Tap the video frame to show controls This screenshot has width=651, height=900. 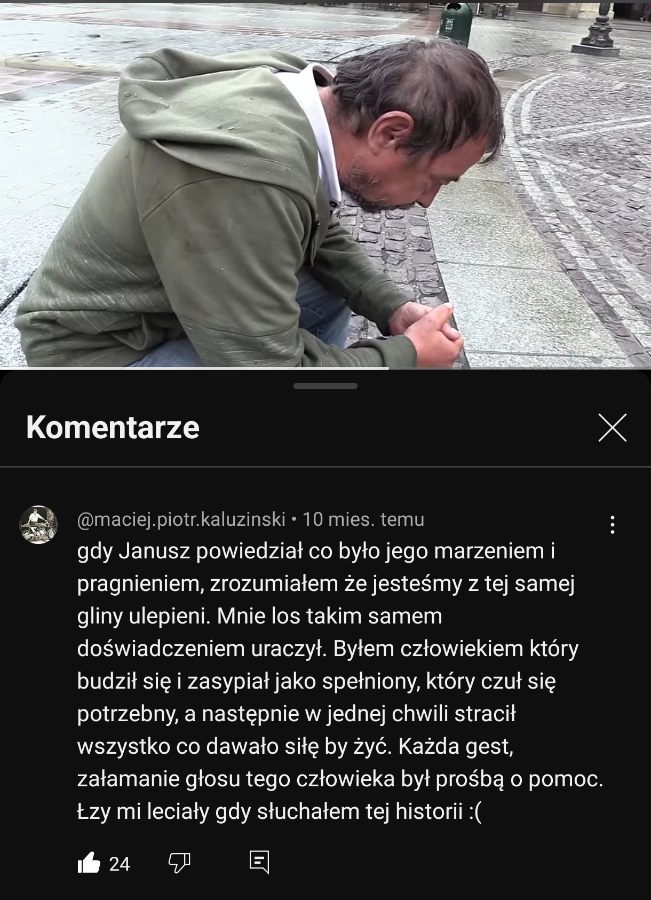pos(326,185)
